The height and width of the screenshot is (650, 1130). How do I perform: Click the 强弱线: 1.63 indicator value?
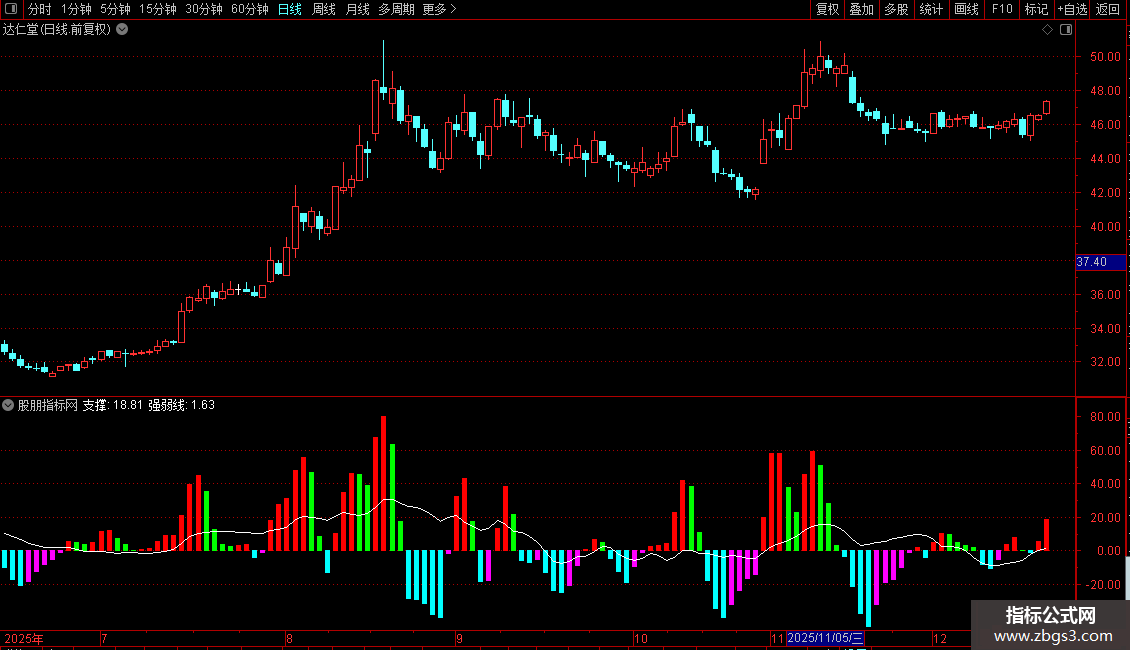[182, 405]
